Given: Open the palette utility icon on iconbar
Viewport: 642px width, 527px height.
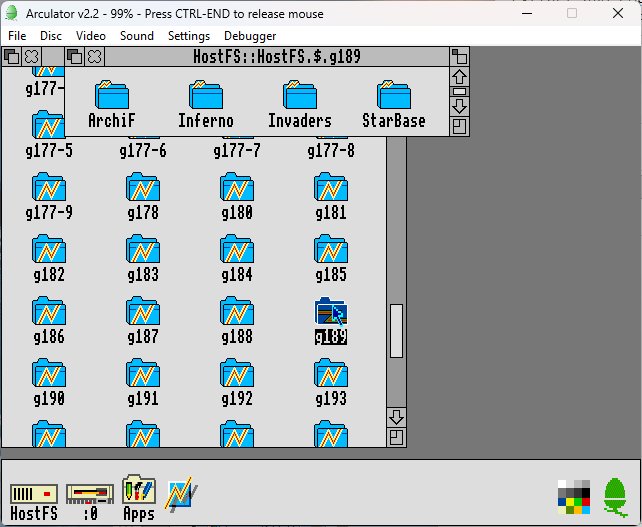Looking at the screenshot, I should (x=574, y=497).
